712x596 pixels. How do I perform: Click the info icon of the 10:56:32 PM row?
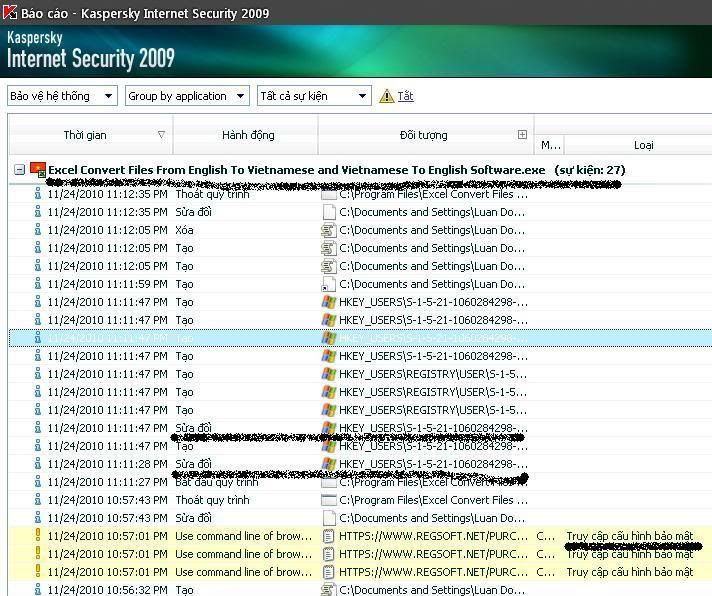click(x=38, y=589)
